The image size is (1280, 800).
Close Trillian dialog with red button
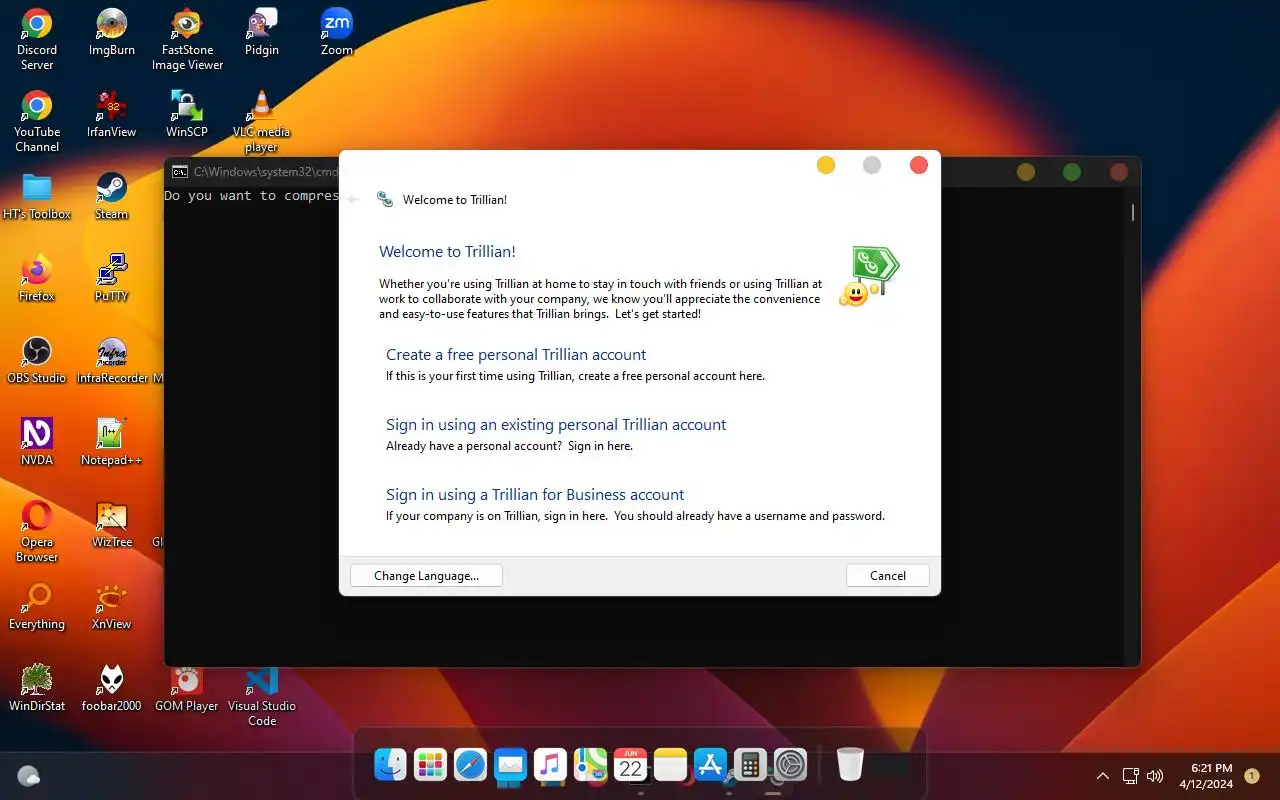(918, 165)
